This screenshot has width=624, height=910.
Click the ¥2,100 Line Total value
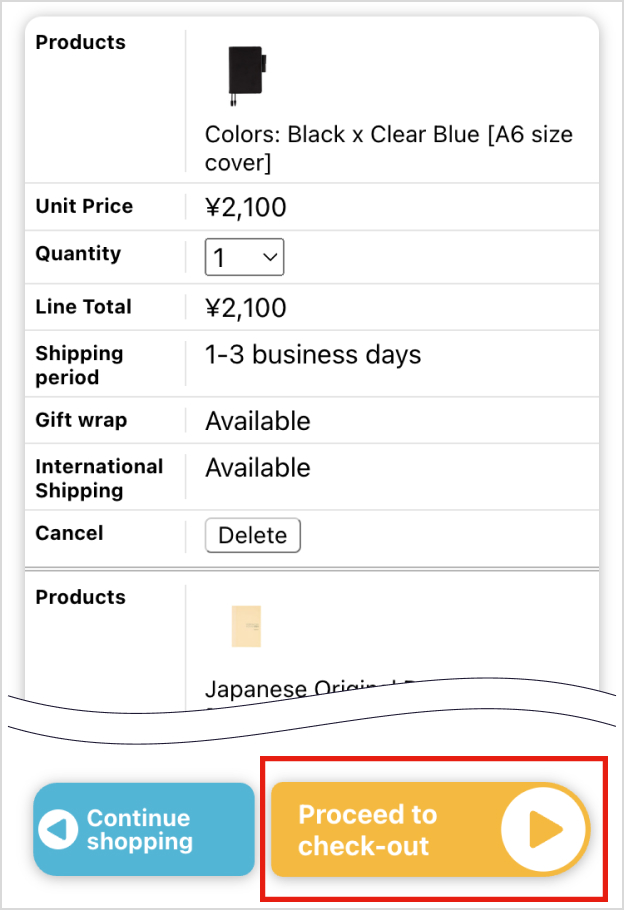tap(246, 307)
